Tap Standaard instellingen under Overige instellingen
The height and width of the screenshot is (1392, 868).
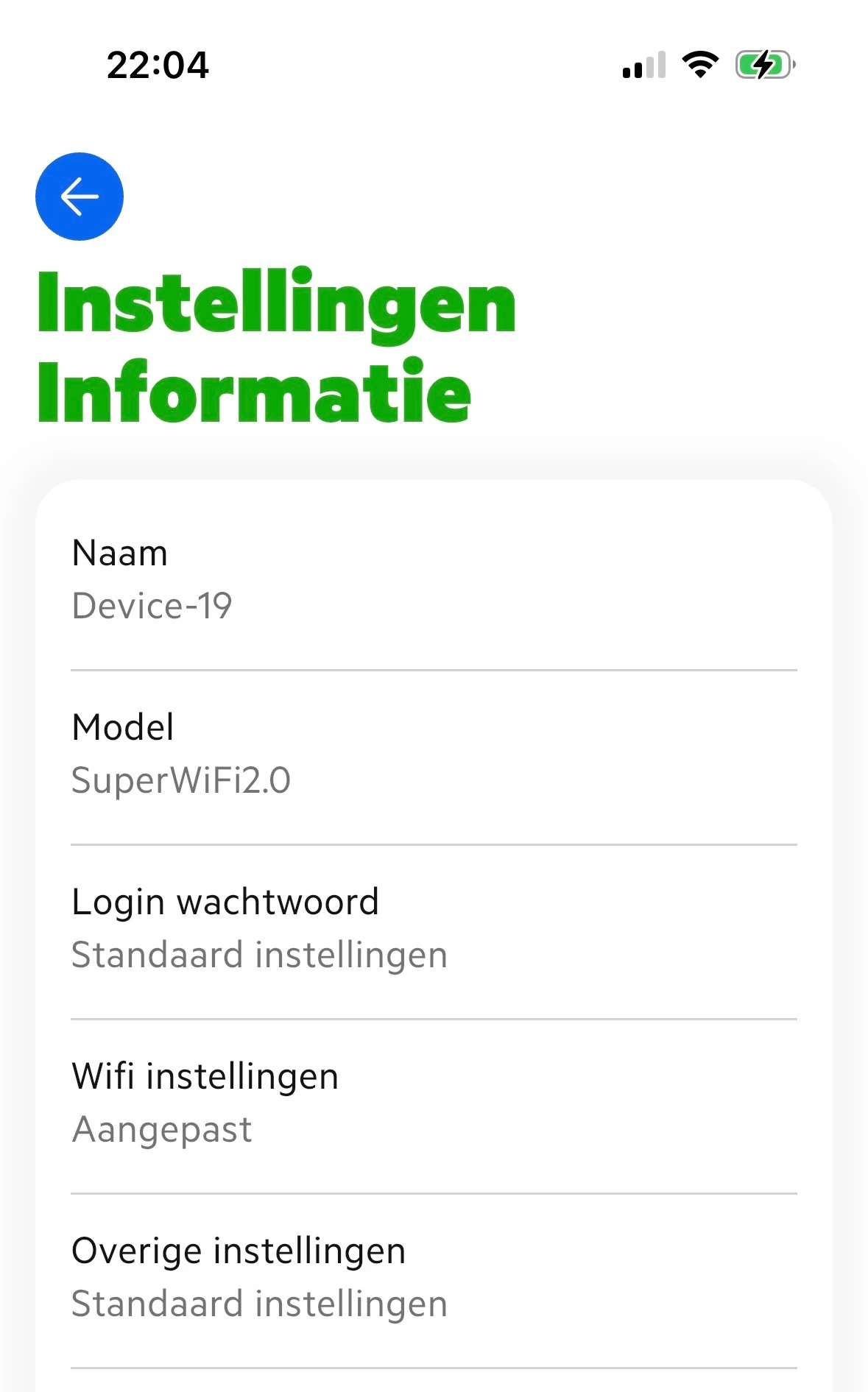259,1304
